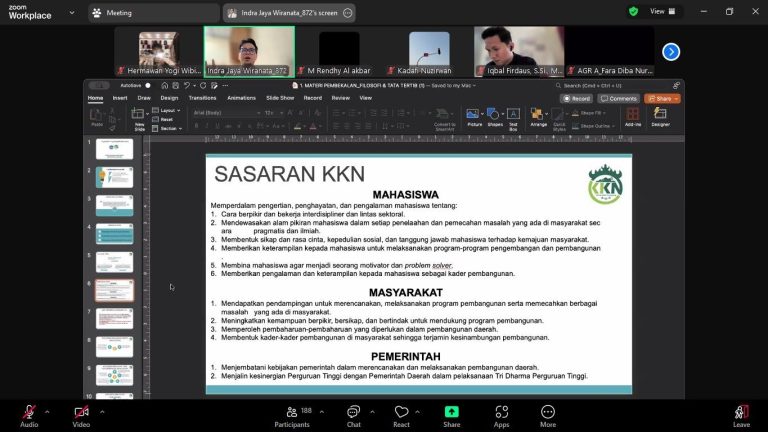768x432 pixels.
Task: Click the PowerPoint Record button
Action: coord(576,98)
